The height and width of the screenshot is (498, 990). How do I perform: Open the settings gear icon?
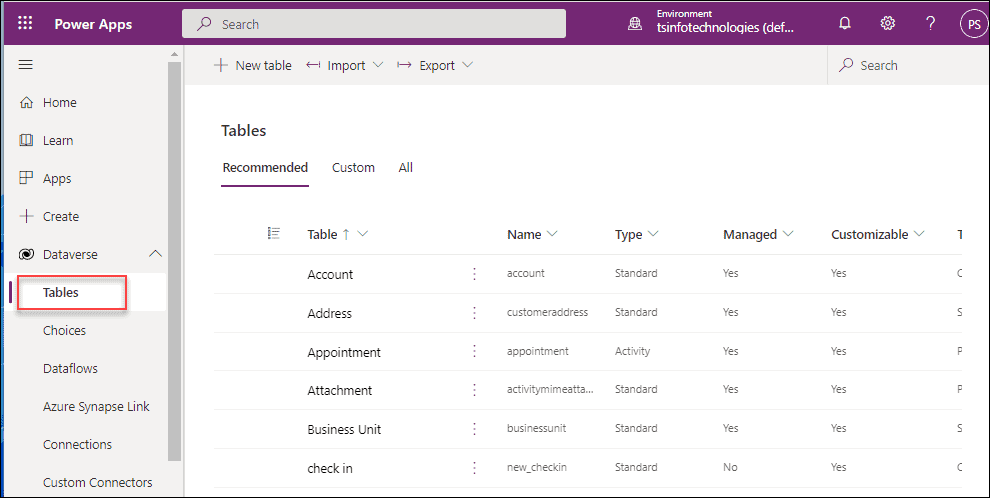pos(888,24)
